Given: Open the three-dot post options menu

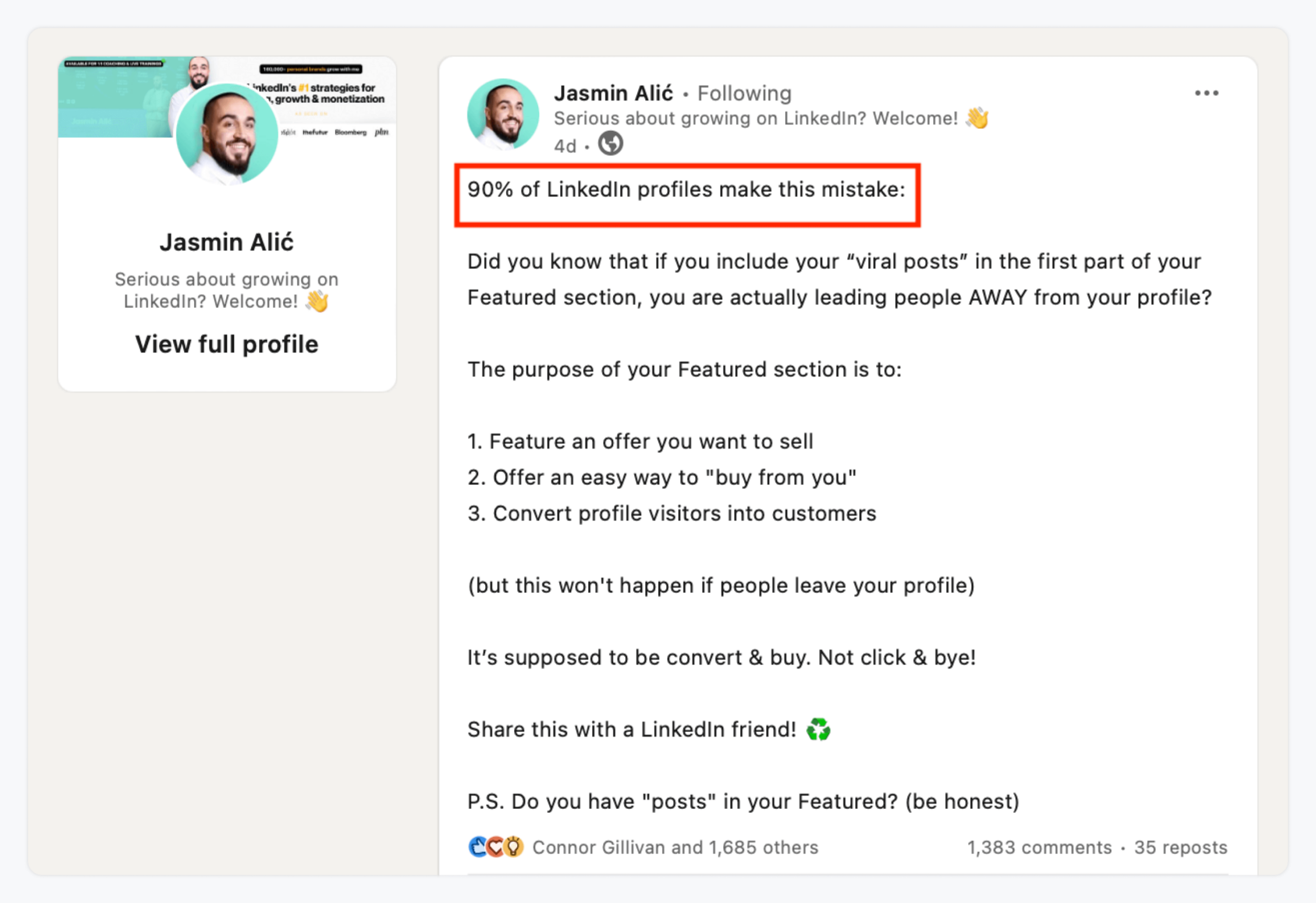Looking at the screenshot, I should click(x=1206, y=93).
